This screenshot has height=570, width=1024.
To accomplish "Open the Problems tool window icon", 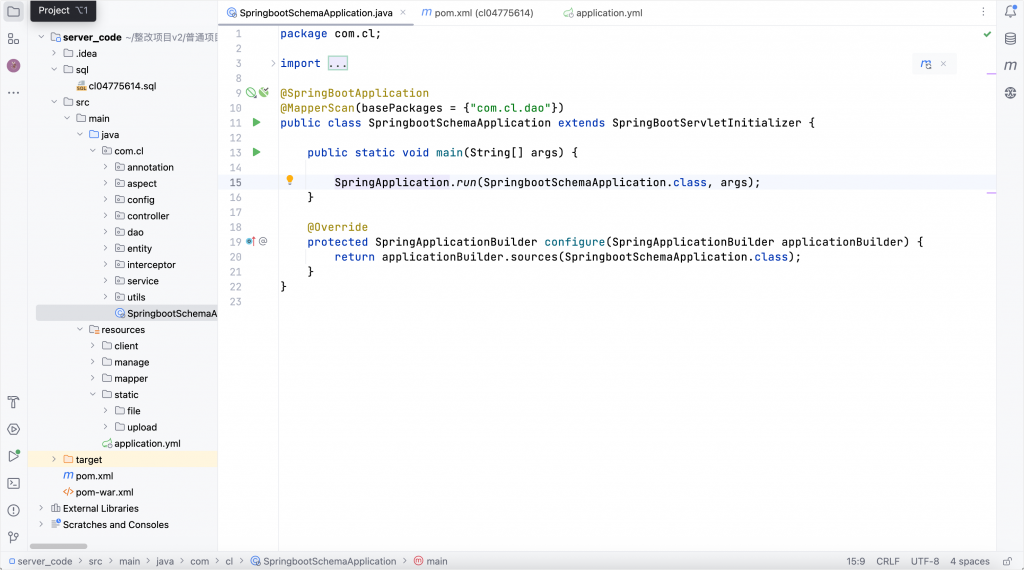I will (13, 510).
